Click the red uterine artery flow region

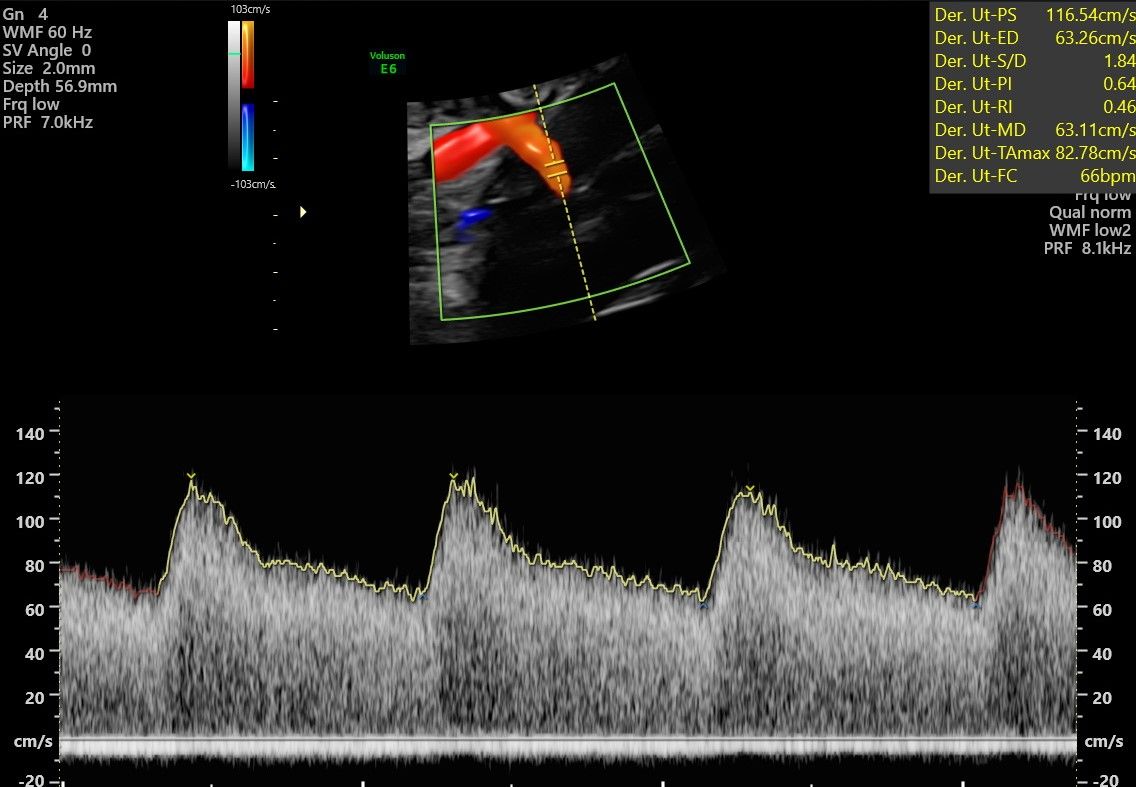(x=464, y=149)
